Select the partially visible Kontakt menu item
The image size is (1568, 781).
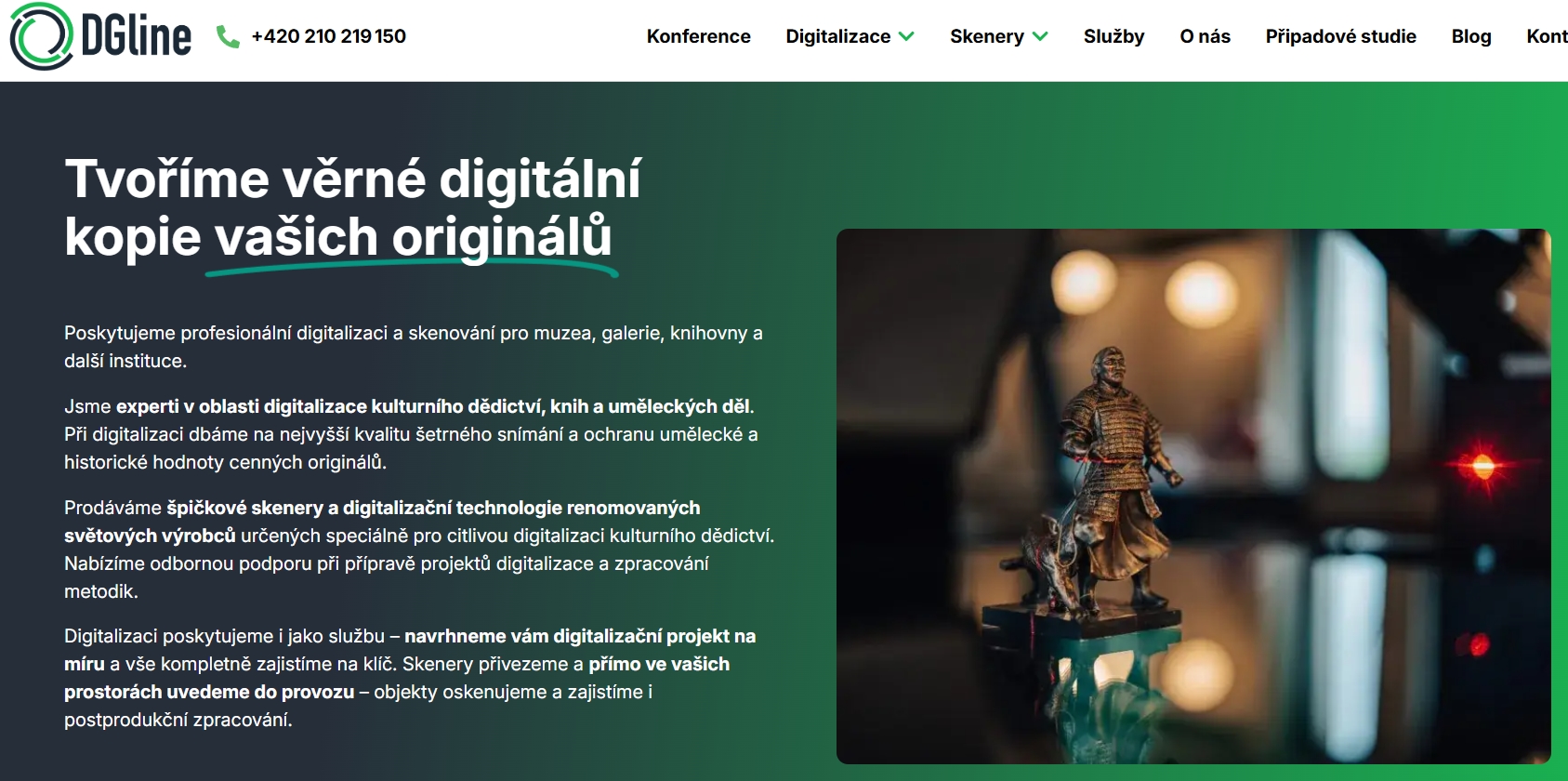click(x=1546, y=36)
